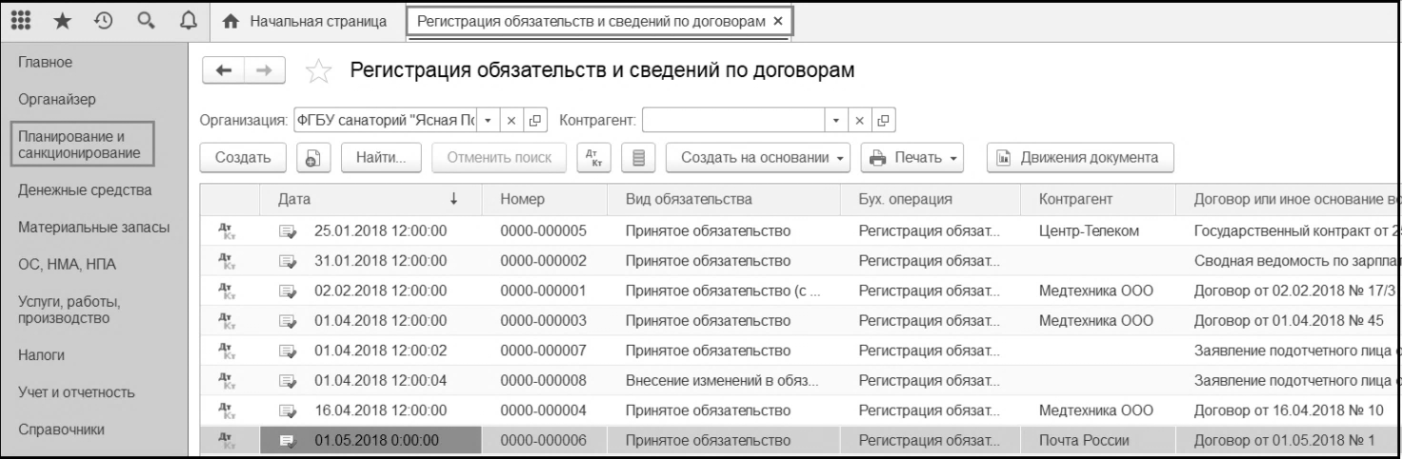Click into the Контрагент input field
Image resolution: width=1402 pixels, height=459 pixels.
pyautogui.click(x=733, y=122)
